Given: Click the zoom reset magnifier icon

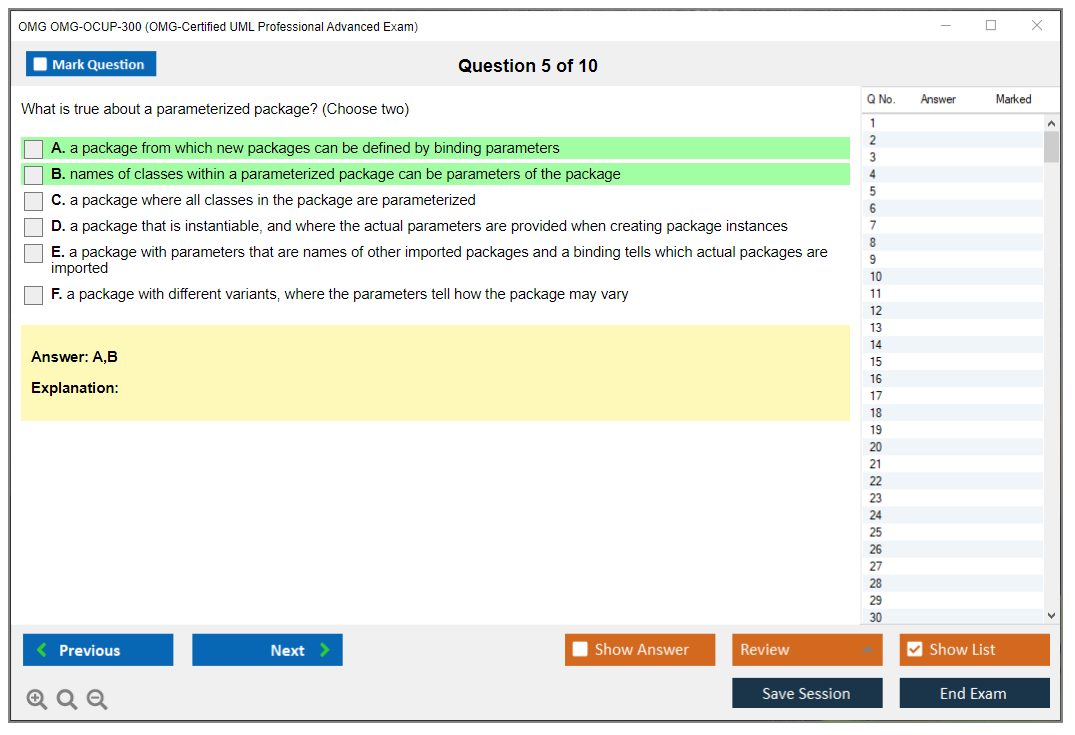Looking at the screenshot, I should pos(67,700).
